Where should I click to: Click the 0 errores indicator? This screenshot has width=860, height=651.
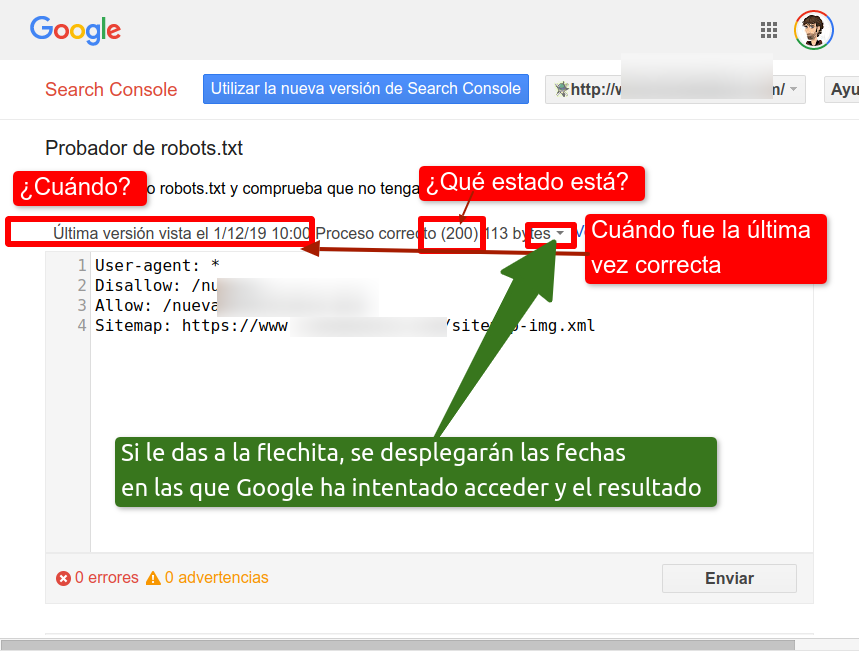pos(98,578)
